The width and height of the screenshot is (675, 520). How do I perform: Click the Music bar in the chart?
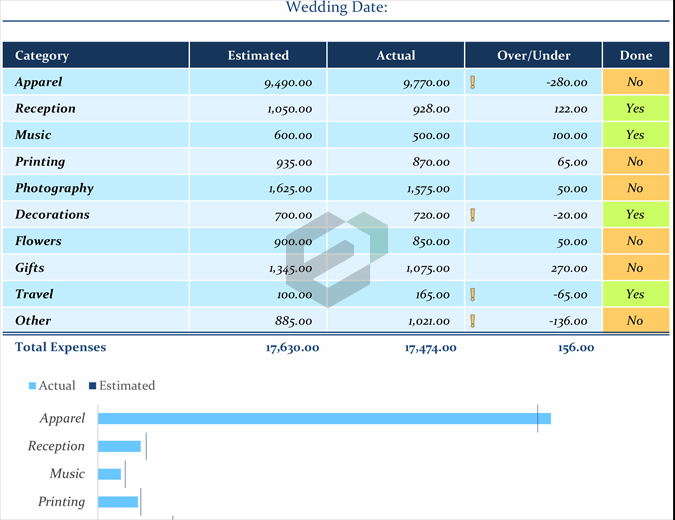coord(109,474)
